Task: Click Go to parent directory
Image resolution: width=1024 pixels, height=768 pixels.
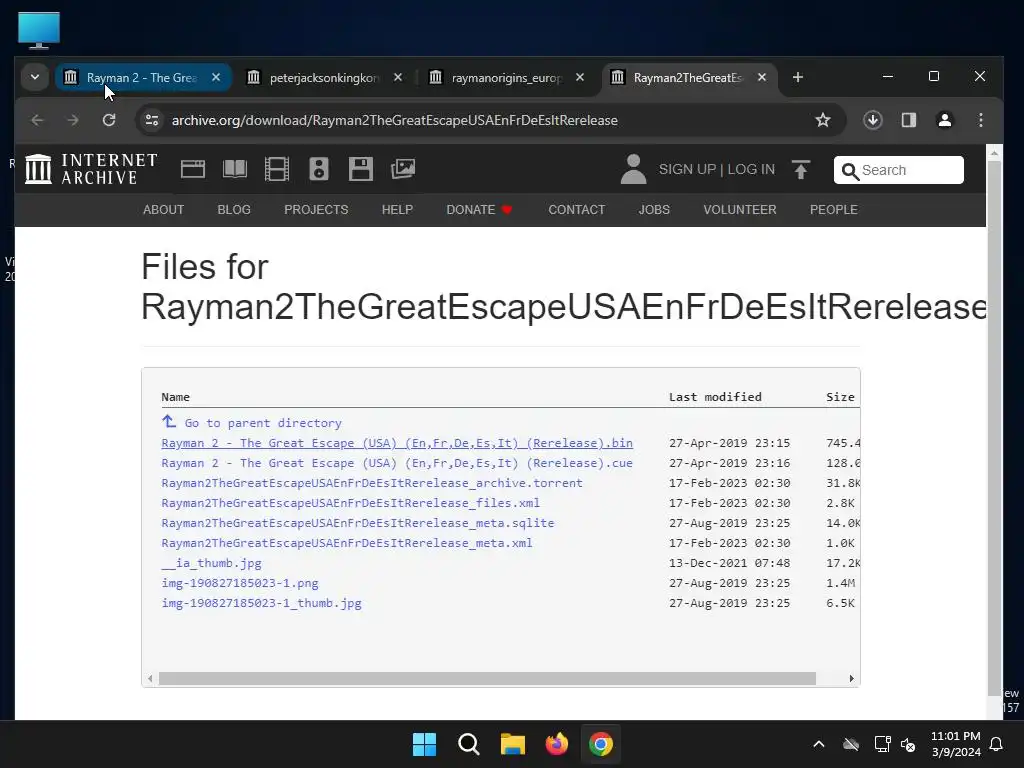Action: point(252,423)
